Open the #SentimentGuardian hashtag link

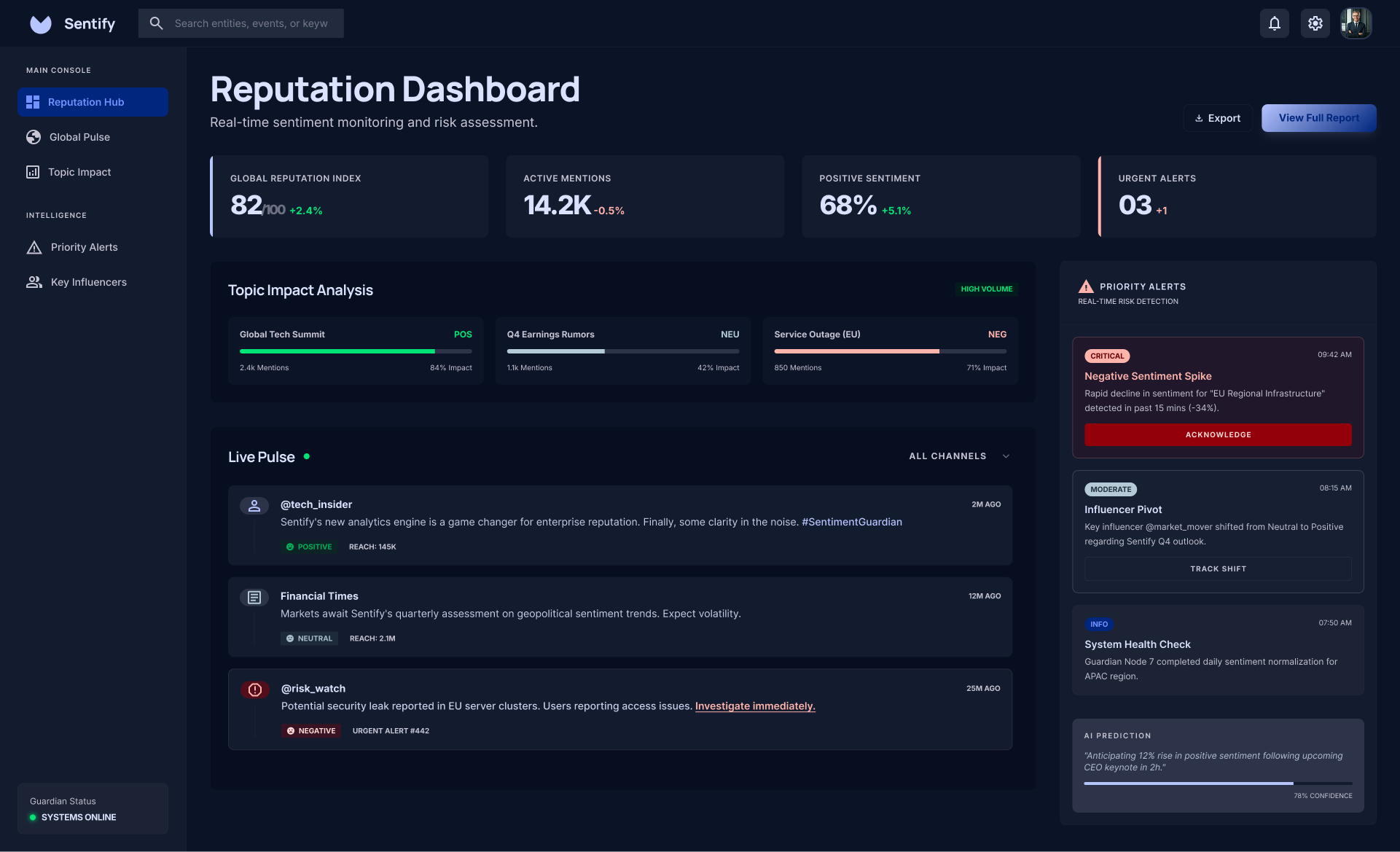[x=852, y=522]
